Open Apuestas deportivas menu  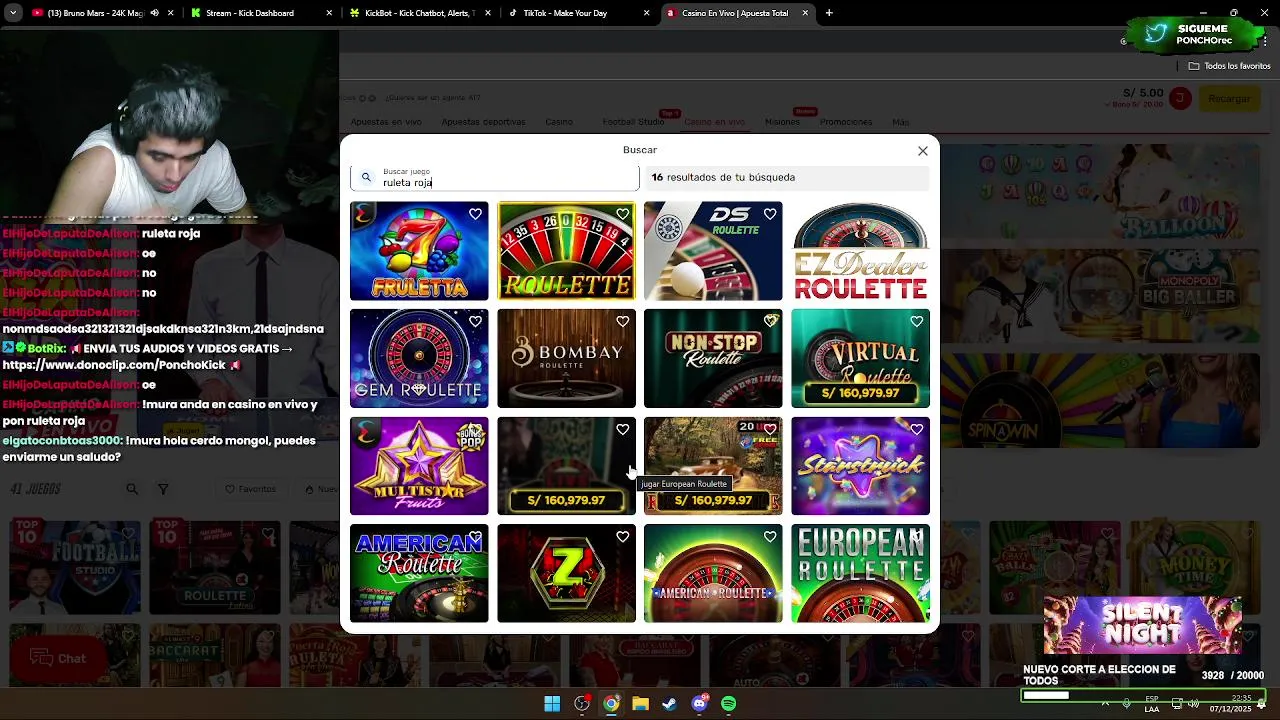click(483, 122)
